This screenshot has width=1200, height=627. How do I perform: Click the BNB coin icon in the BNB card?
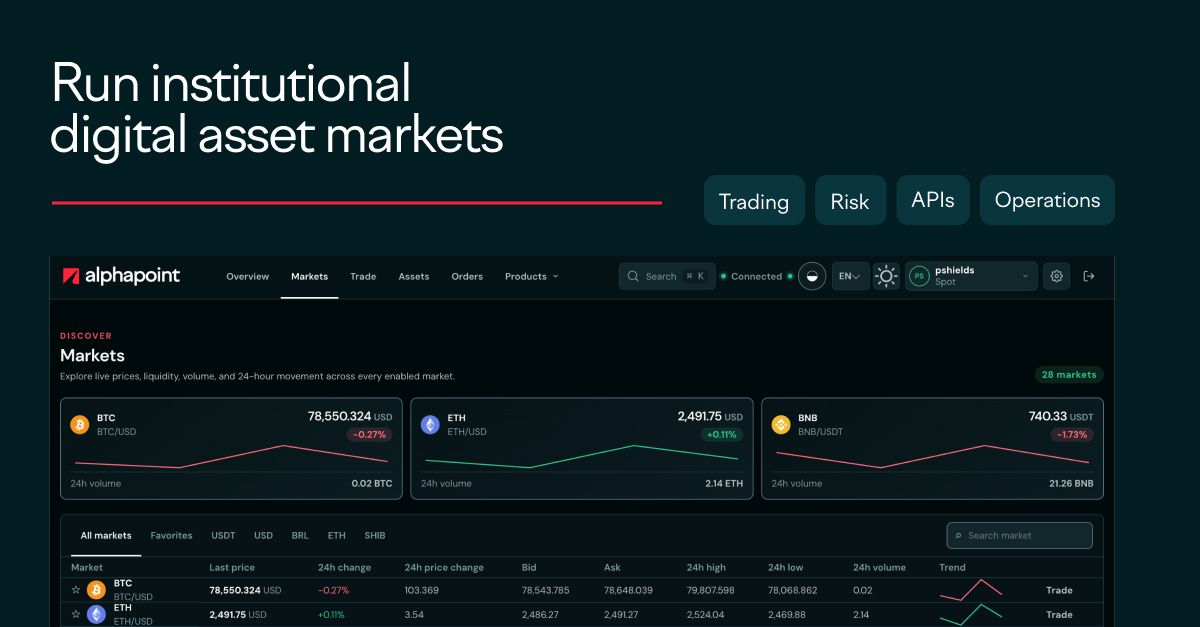781,425
